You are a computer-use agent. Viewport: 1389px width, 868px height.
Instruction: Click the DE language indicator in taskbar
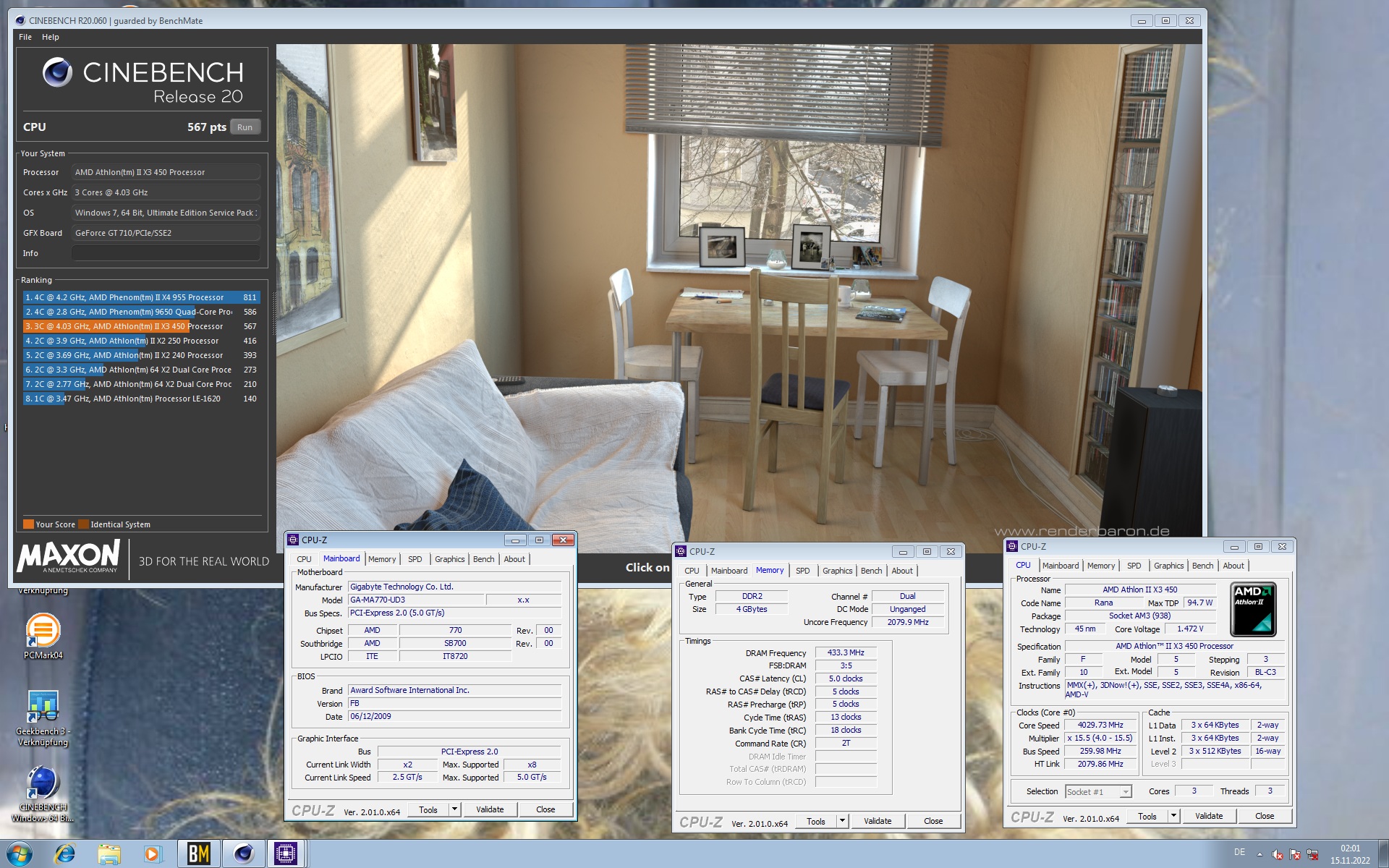pos(1239,852)
